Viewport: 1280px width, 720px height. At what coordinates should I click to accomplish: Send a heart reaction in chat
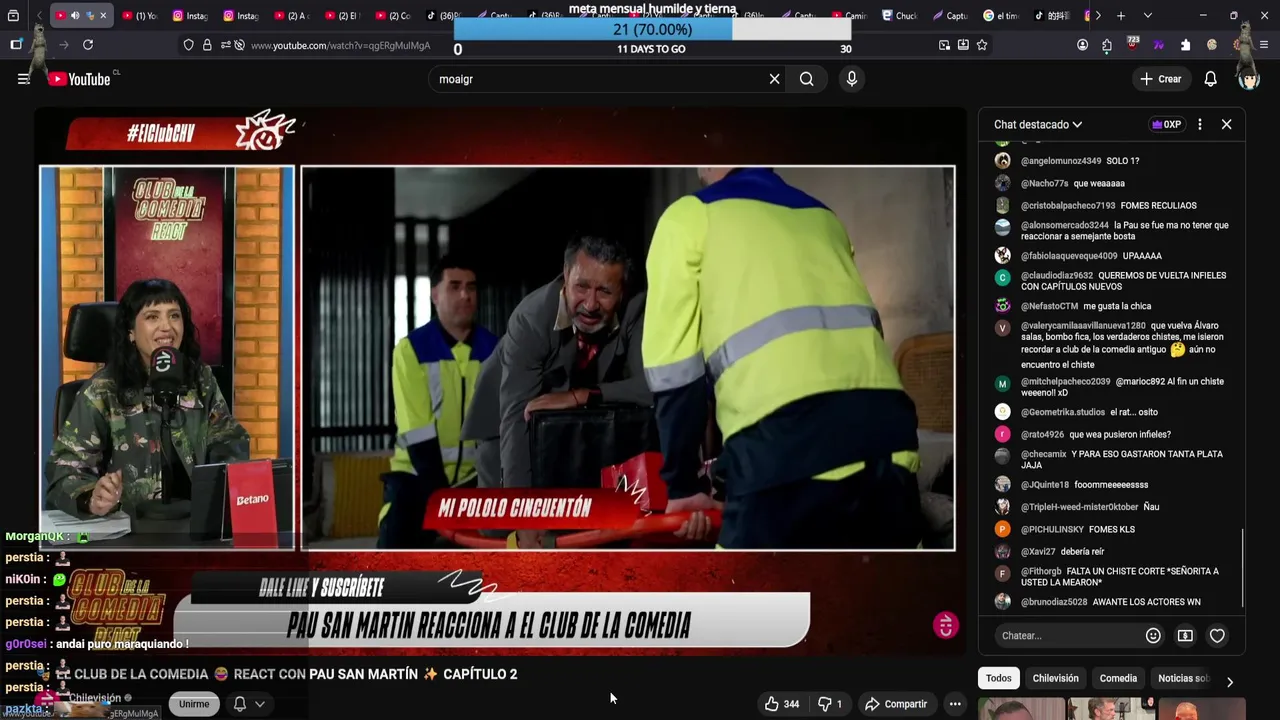pos(1217,635)
